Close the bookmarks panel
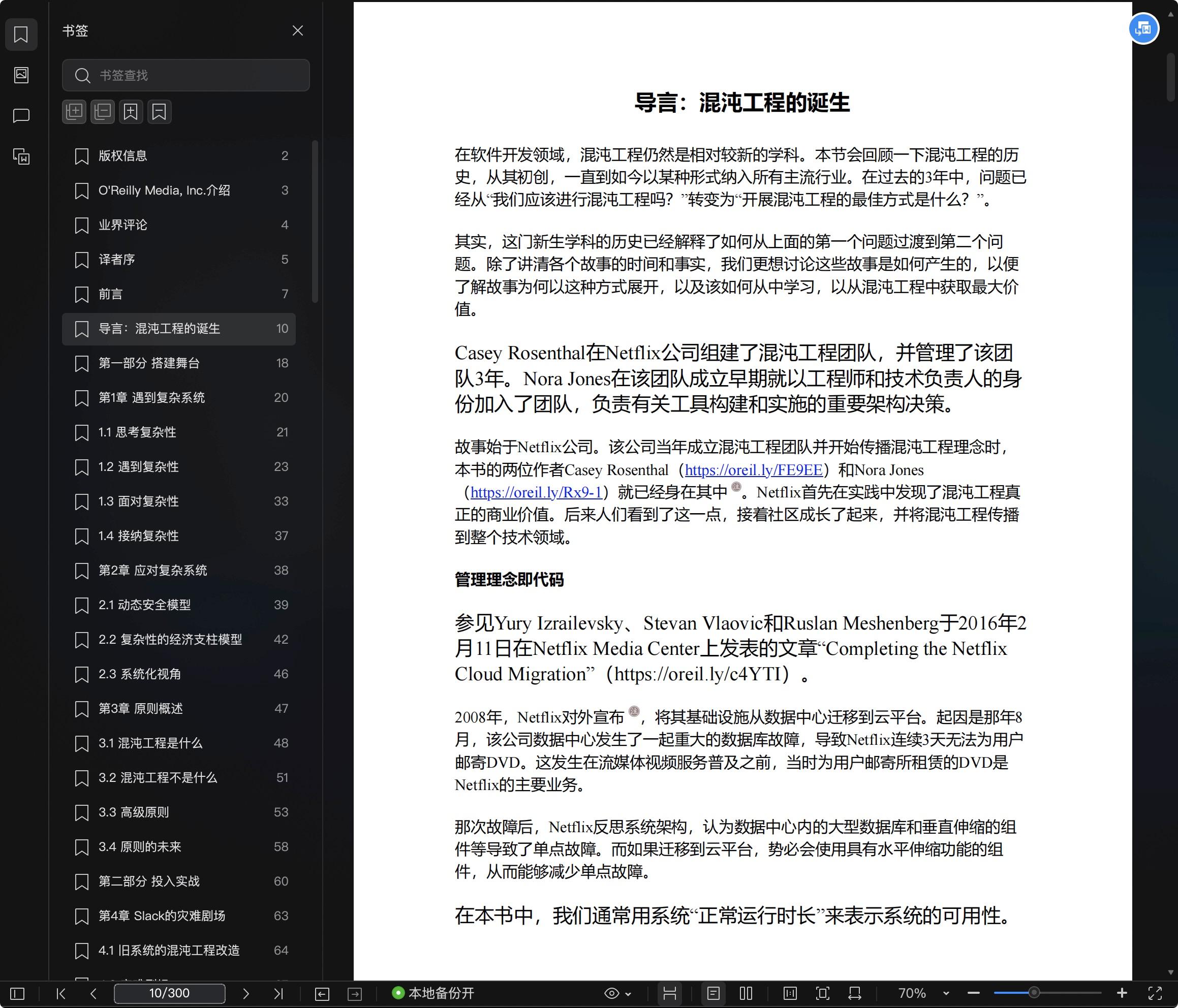This screenshot has width=1178, height=1008. coord(297,30)
